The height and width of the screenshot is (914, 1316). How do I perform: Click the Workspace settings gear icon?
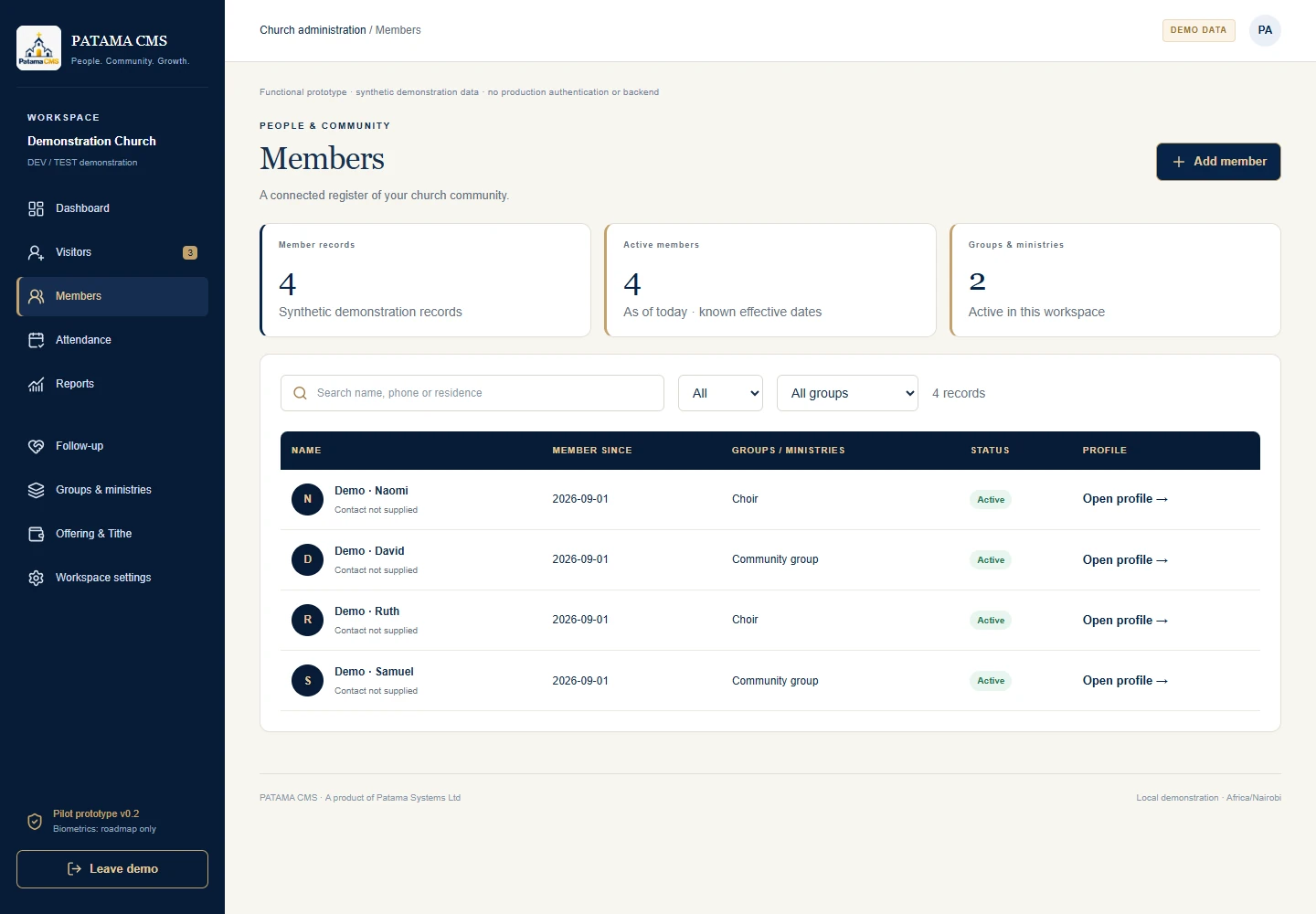(37, 578)
